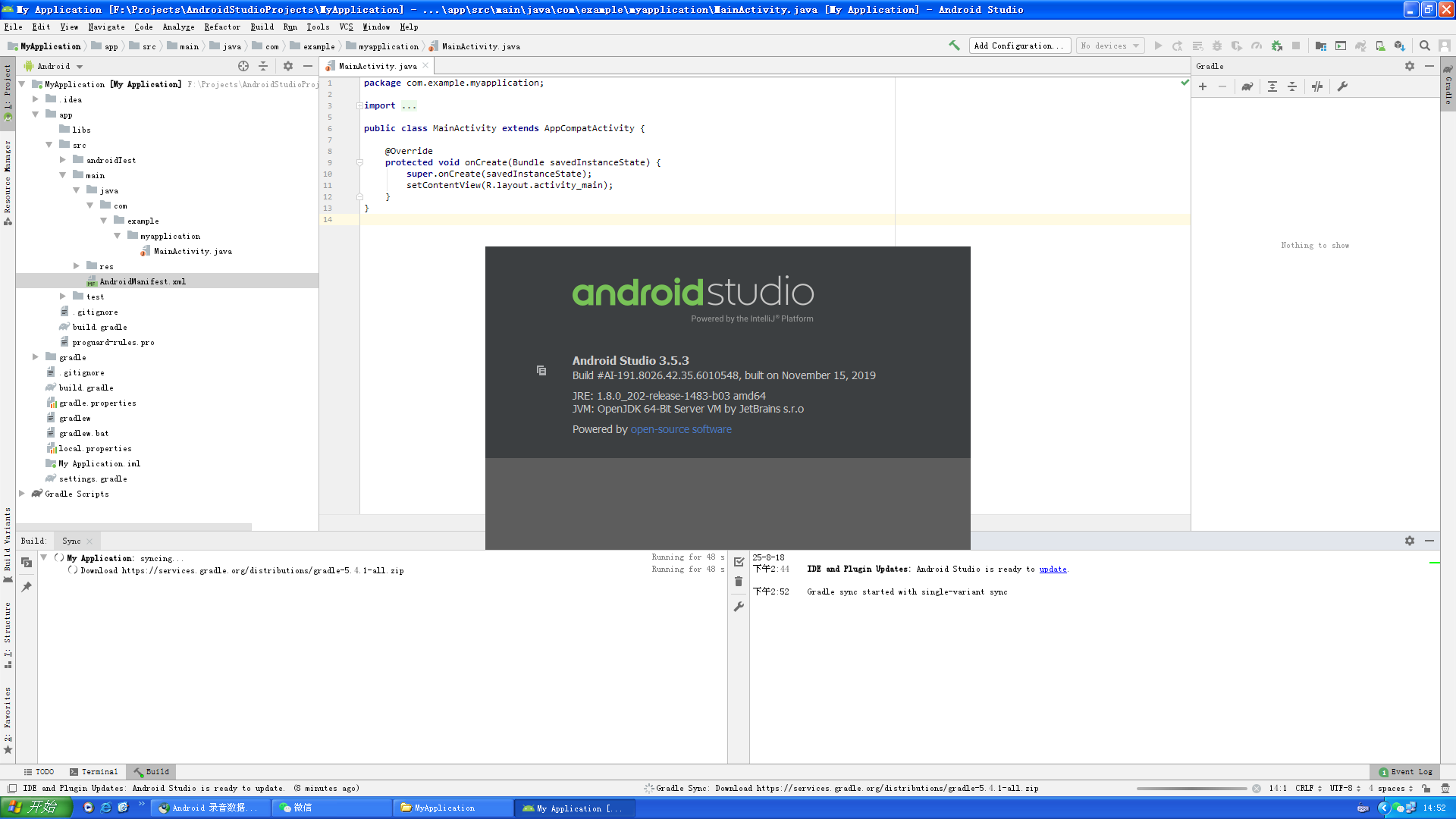Toggle the Resource Manager side tab
Image resolution: width=1456 pixels, height=819 pixels.
tap(8, 182)
